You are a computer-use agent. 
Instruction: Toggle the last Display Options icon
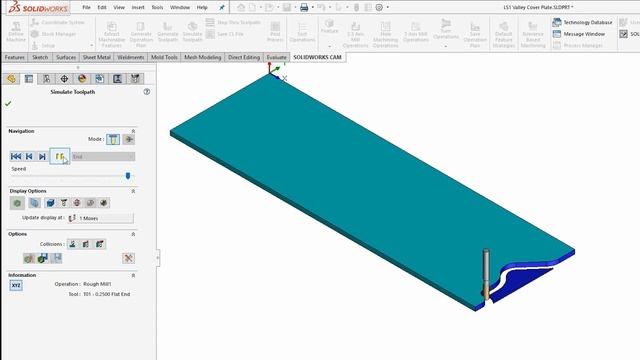point(104,203)
